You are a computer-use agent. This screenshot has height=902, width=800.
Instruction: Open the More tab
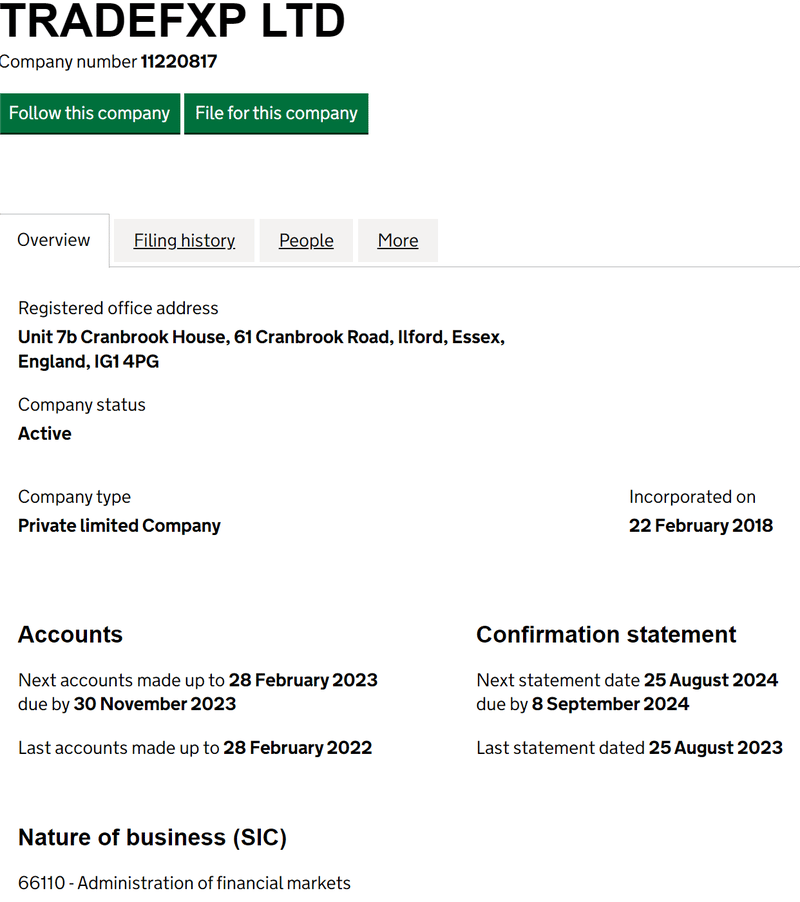398,240
